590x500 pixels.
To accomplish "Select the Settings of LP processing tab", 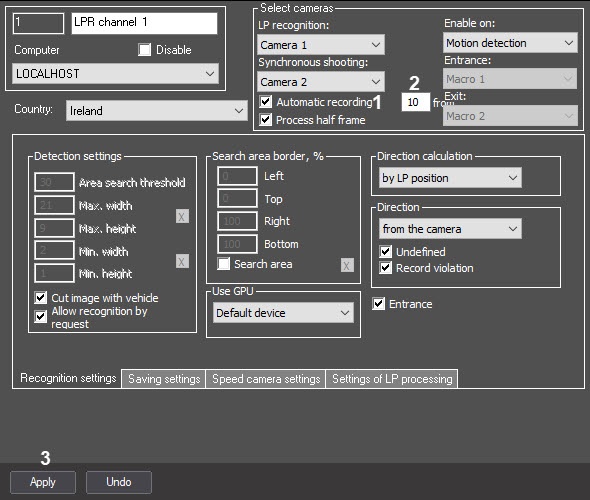I will [x=392, y=379].
